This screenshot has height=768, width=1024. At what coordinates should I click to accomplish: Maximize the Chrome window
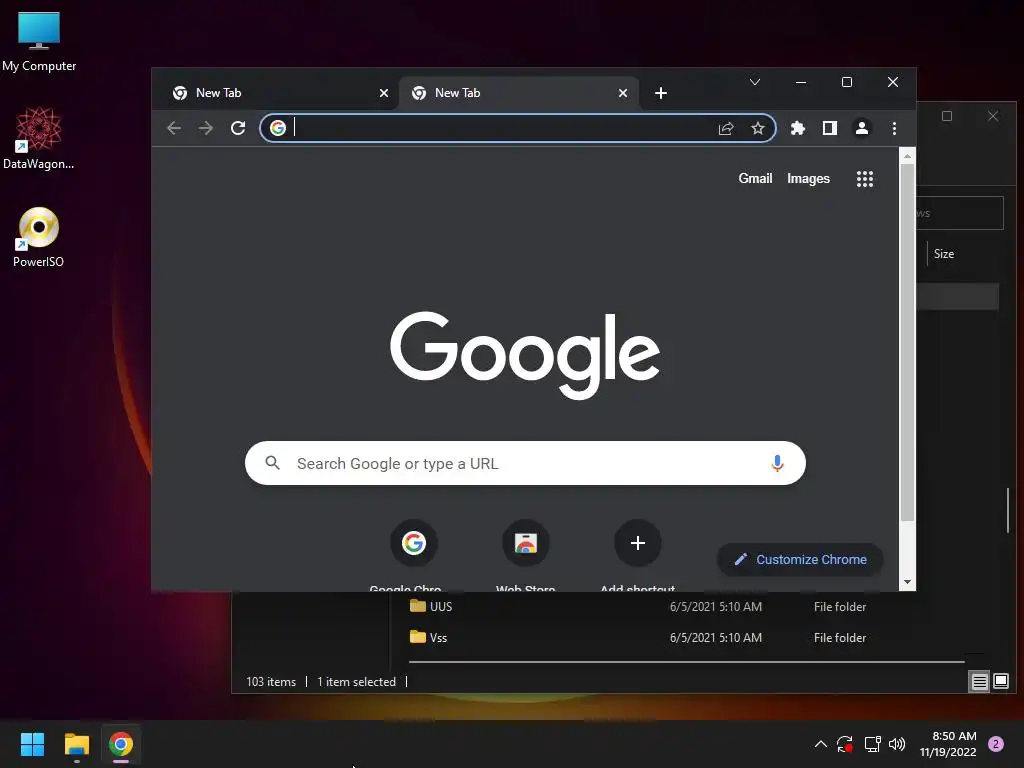(x=847, y=82)
